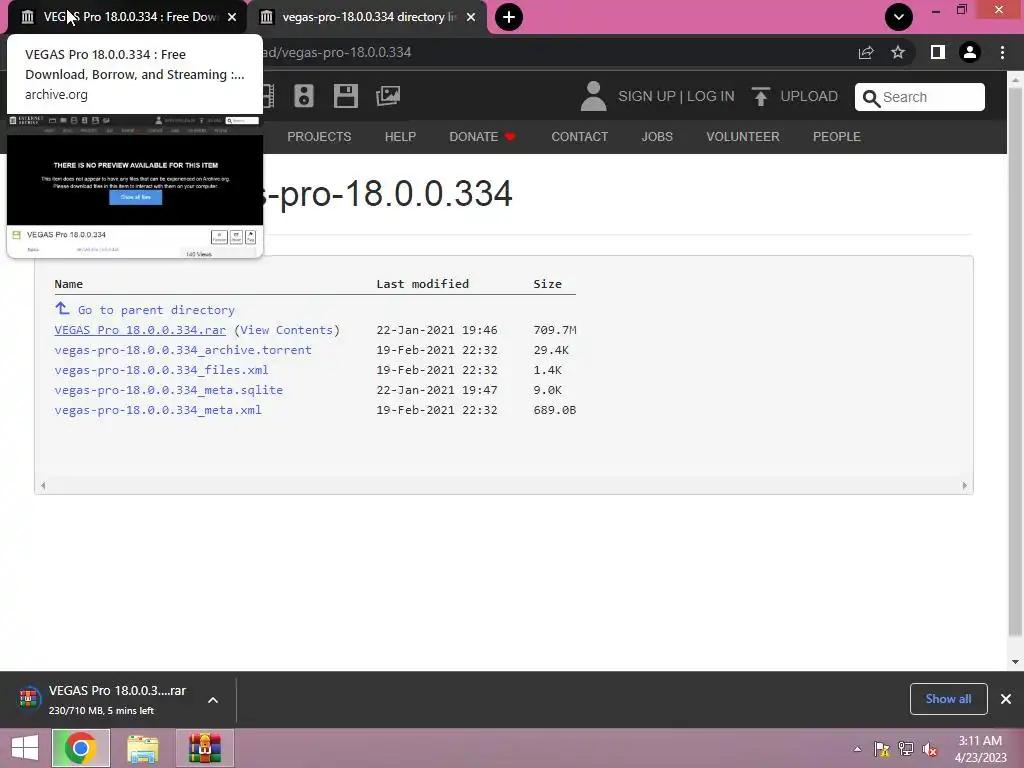Close the VEGAS Pro Free Download tab
1024x768 pixels.
[x=232, y=17]
